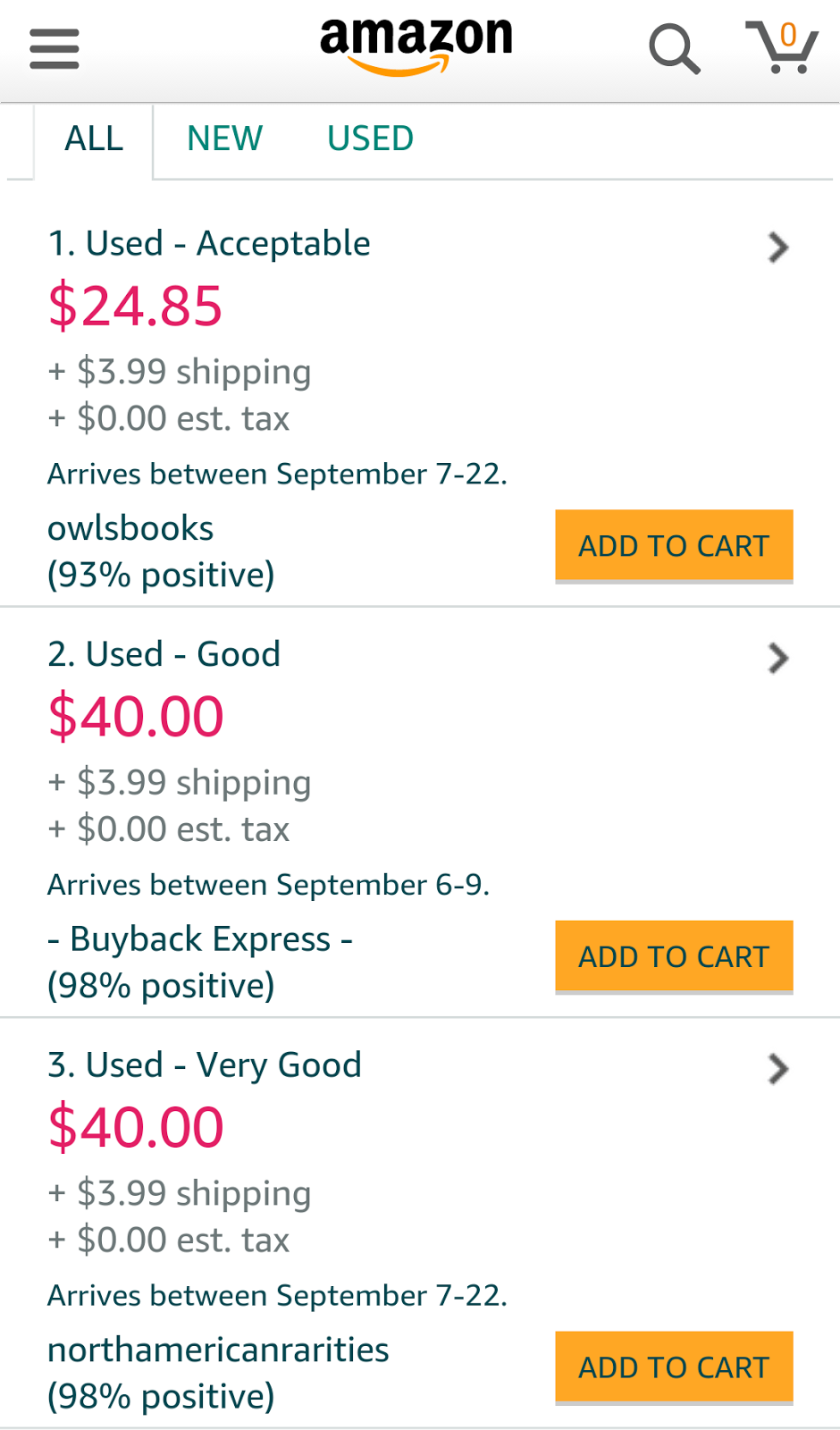
Task: Add the northamericanrarities offer to cart
Action: pyautogui.click(x=674, y=1367)
